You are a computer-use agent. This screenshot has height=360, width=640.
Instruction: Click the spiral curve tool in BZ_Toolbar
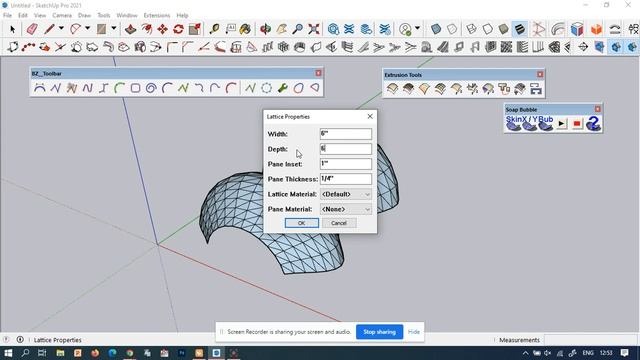pos(151,88)
